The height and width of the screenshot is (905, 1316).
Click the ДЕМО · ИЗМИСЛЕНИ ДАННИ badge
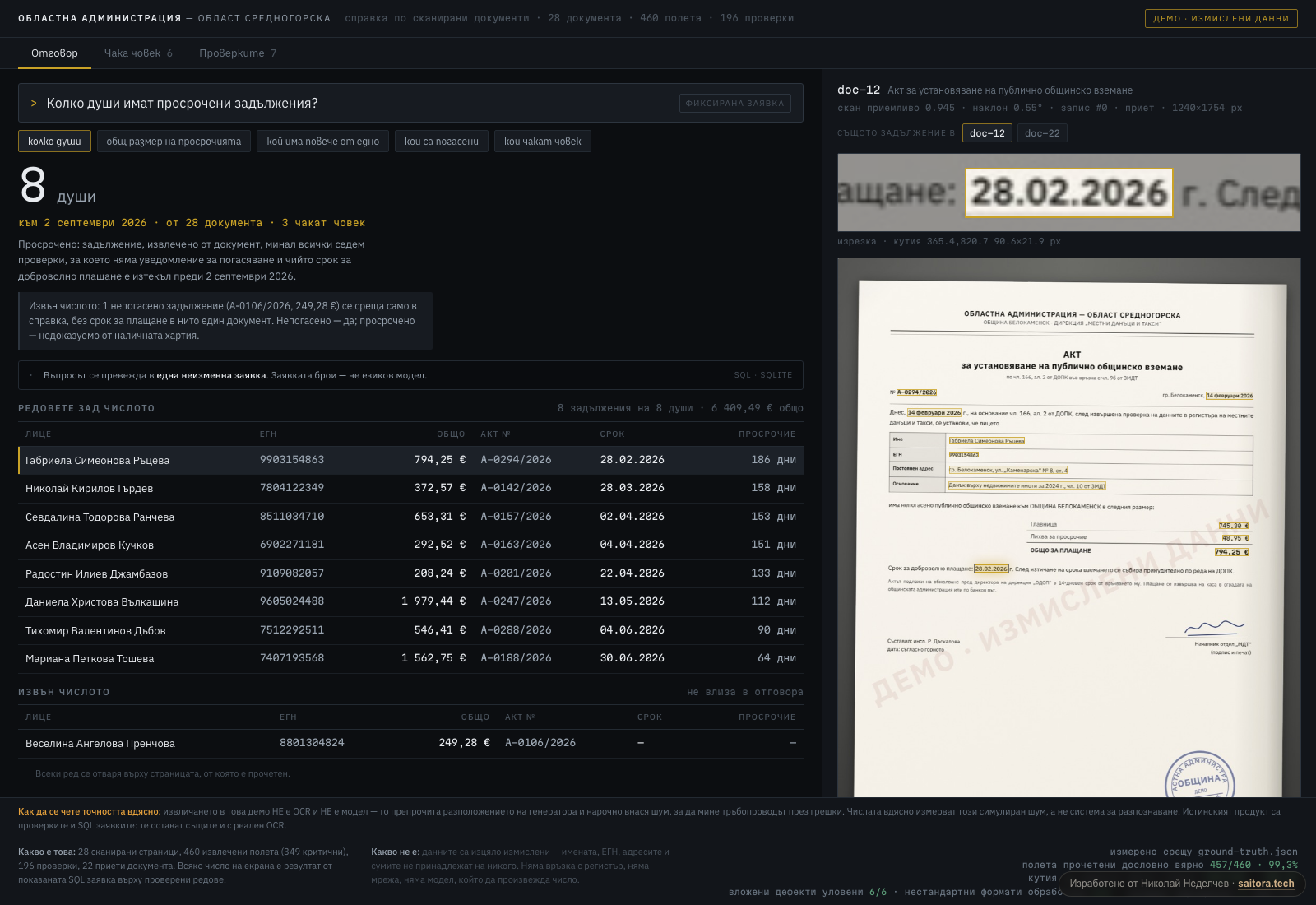pos(1221,18)
